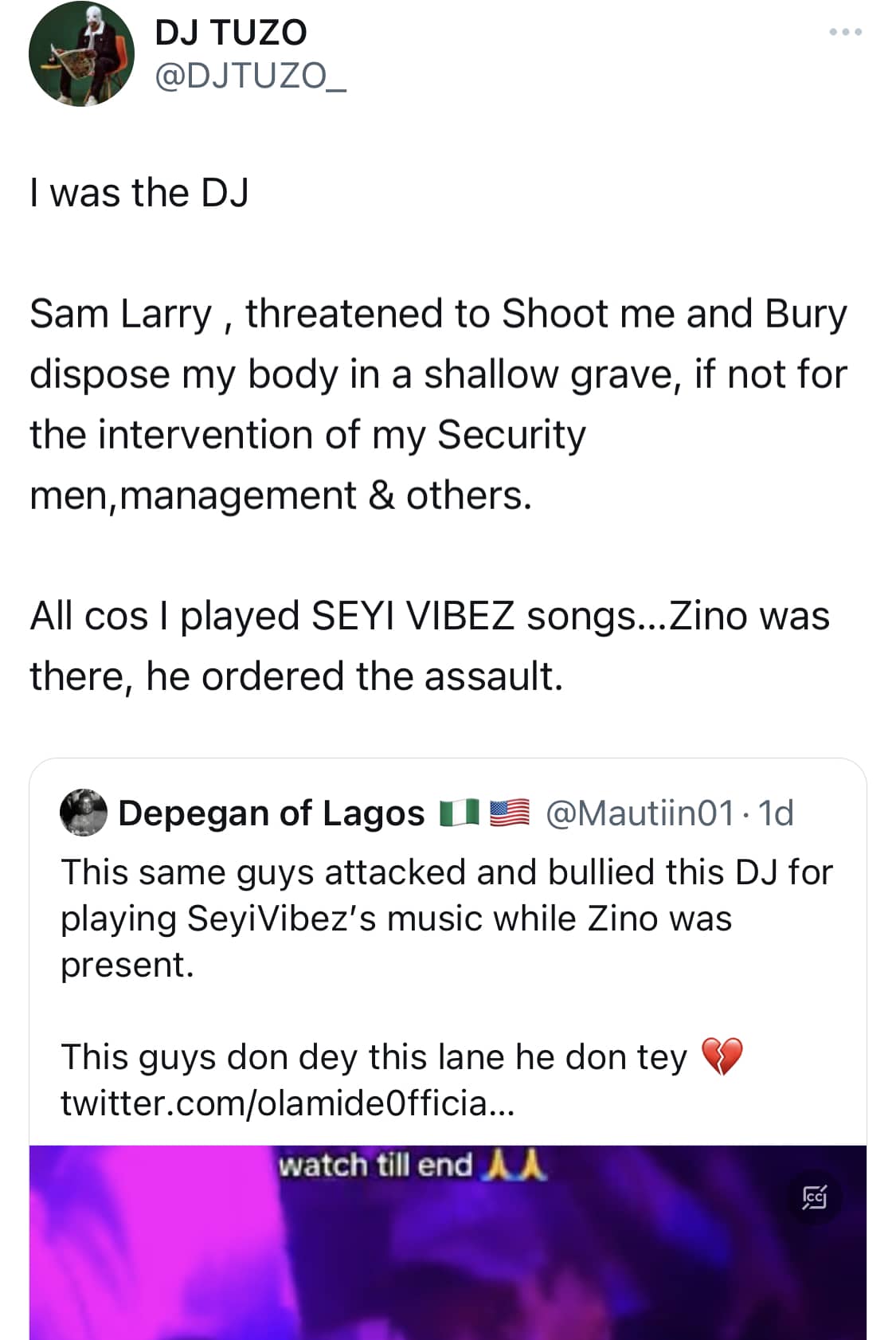Select the Sam Larry threat paragraph
Screen dimensions: 896x1340
[438, 404]
